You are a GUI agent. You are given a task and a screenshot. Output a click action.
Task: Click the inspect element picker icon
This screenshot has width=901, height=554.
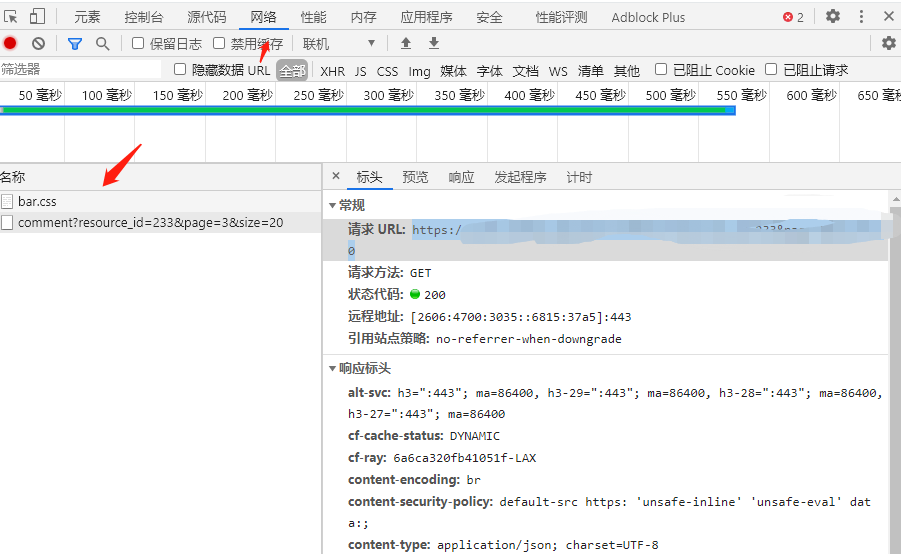coord(11,17)
